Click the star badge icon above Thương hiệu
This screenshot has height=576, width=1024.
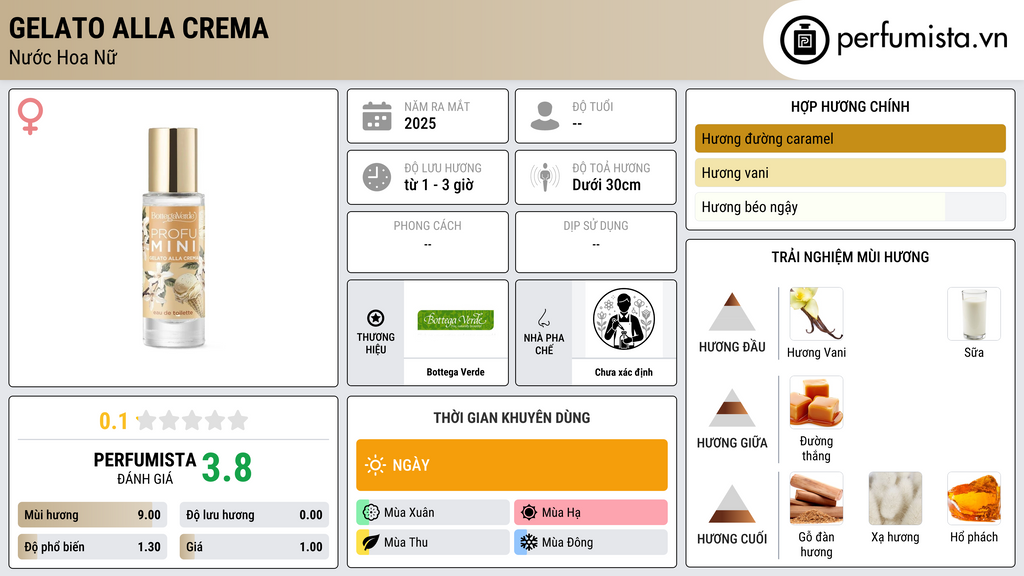376,318
